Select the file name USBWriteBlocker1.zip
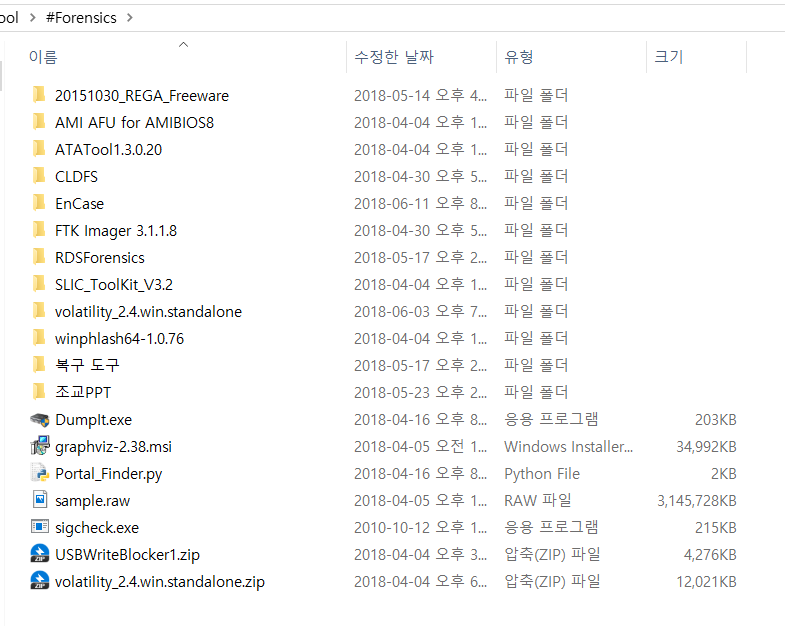The height and width of the screenshot is (626, 785). [x=127, y=555]
